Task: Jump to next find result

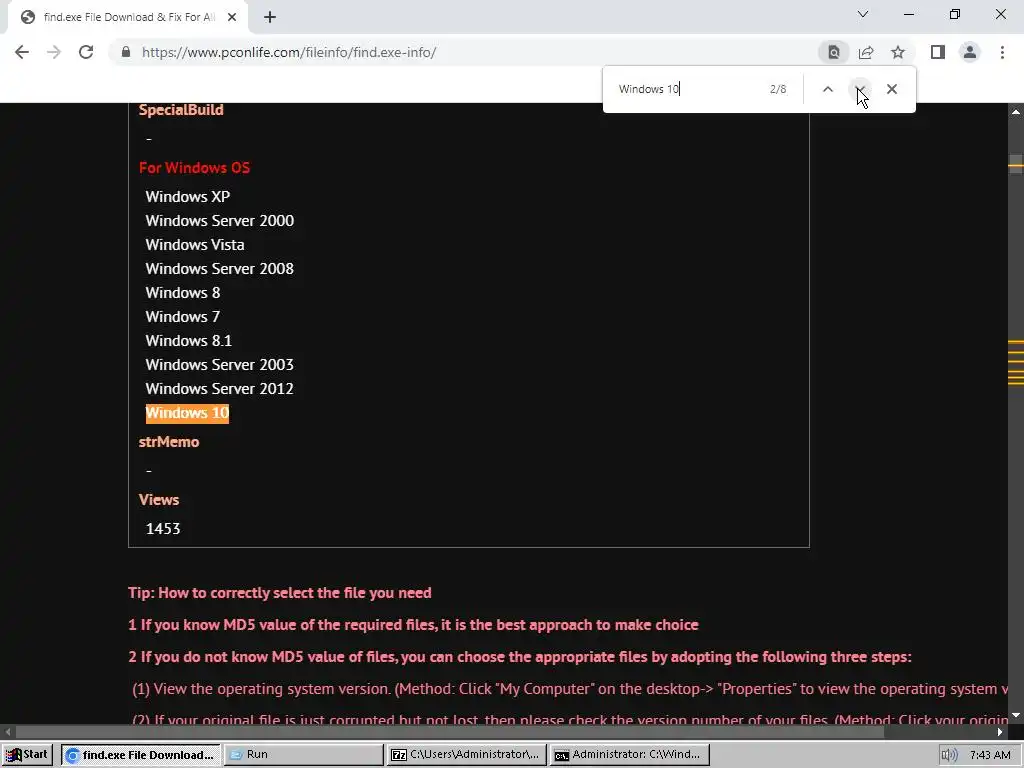Action: [860, 89]
